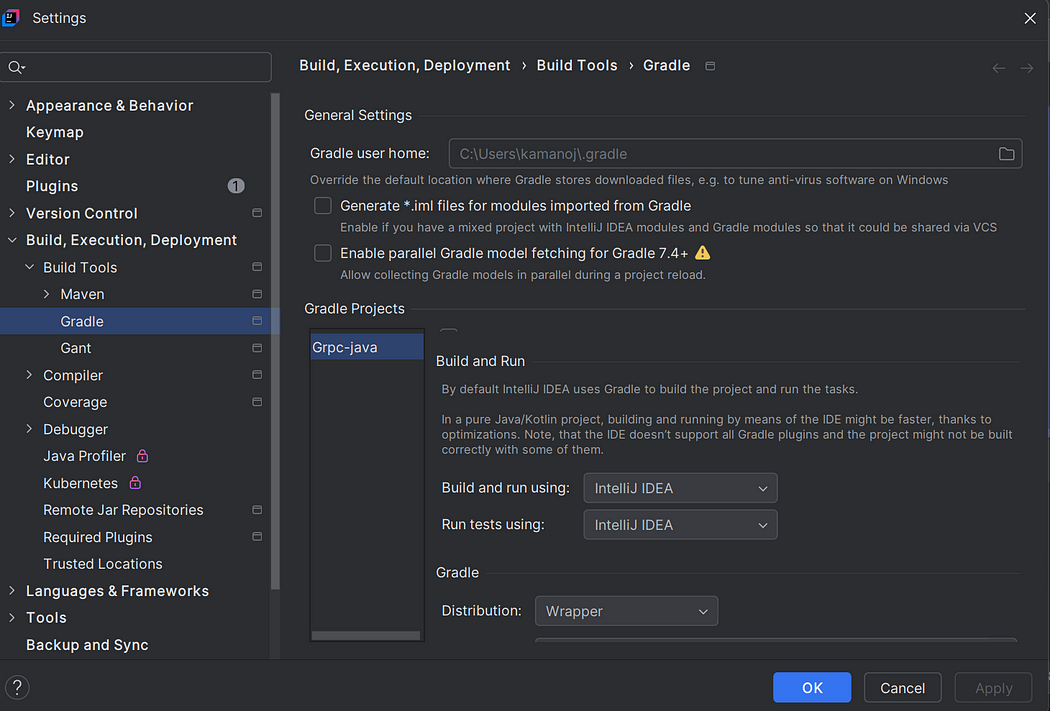Click the Apply button
Screen dimensions: 1050x711
tap(994, 688)
